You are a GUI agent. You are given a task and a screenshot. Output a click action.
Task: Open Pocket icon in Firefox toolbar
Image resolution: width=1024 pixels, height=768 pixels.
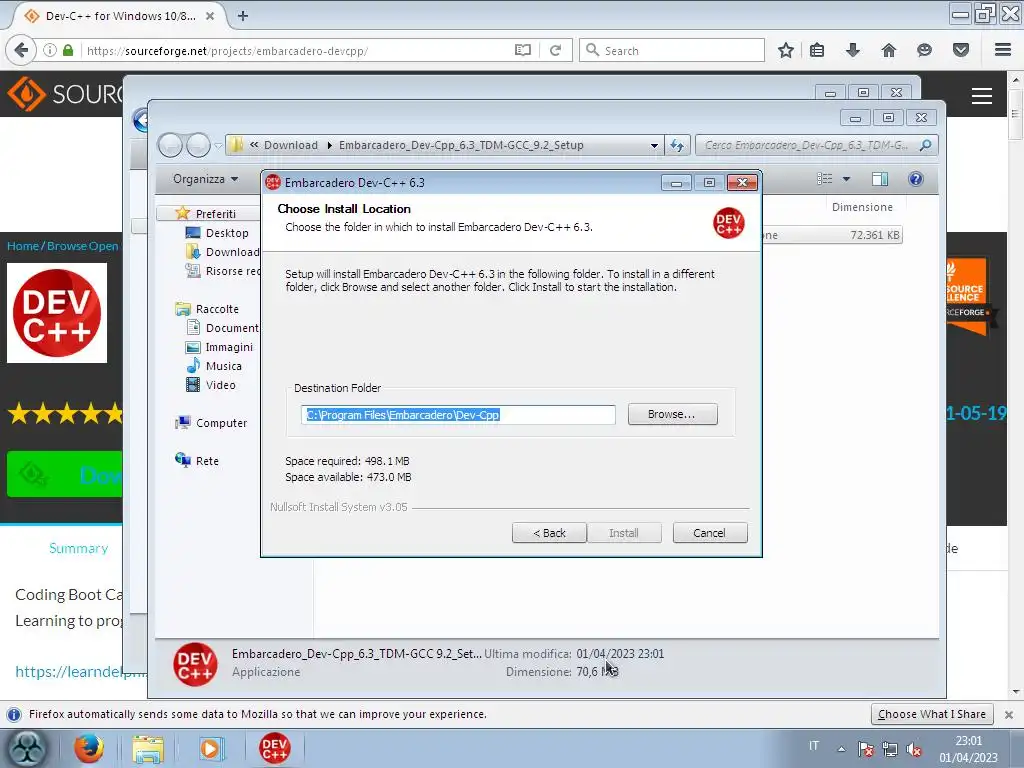(961, 50)
